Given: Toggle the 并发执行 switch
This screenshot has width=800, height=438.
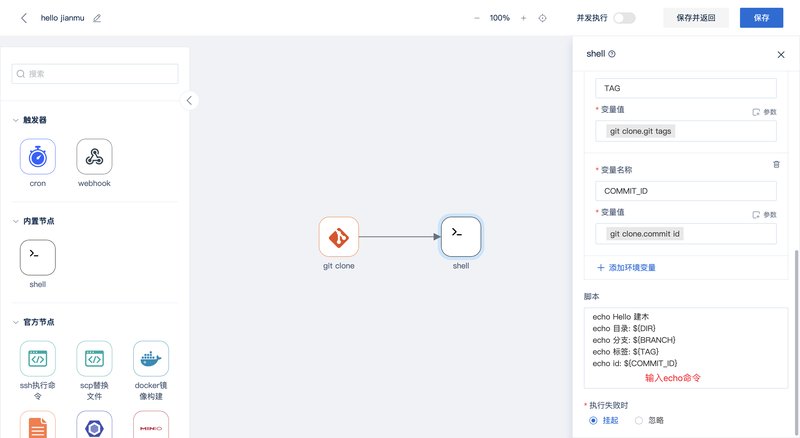Looking at the screenshot, I should point(624,18).
